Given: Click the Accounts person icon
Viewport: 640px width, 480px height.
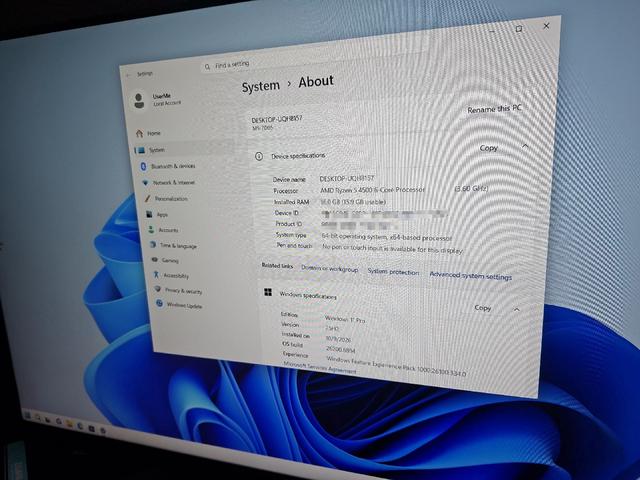Looking at the screenshot, I should [x=151, y=230].
